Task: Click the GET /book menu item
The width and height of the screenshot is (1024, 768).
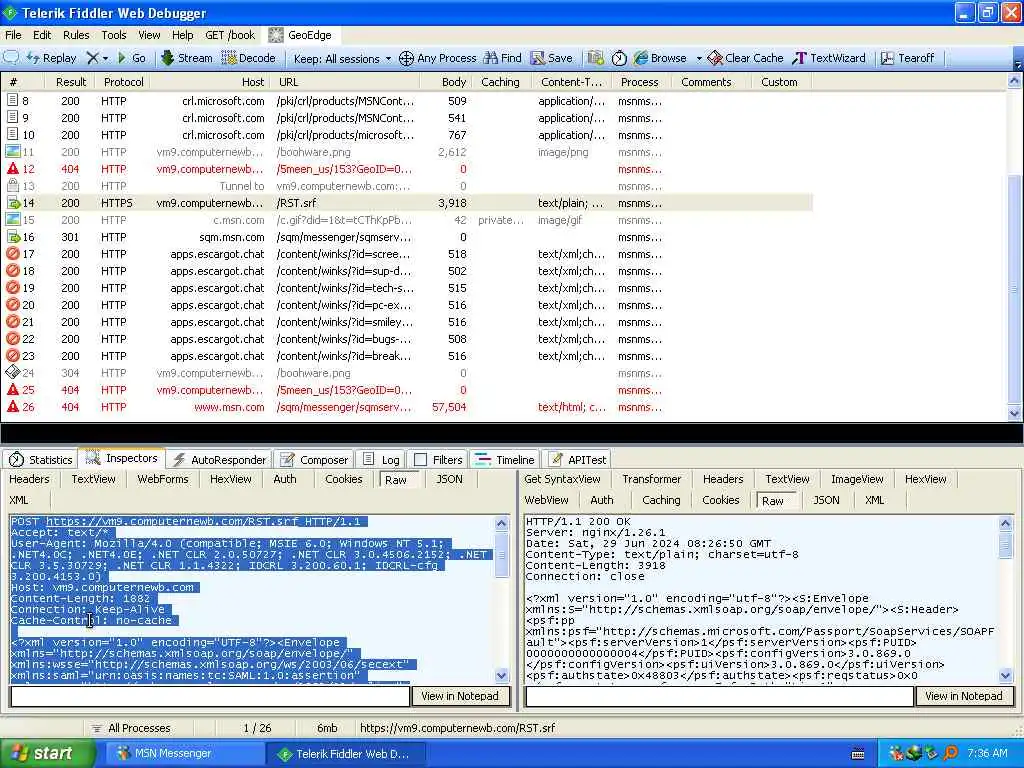Action: pos(230,35)
